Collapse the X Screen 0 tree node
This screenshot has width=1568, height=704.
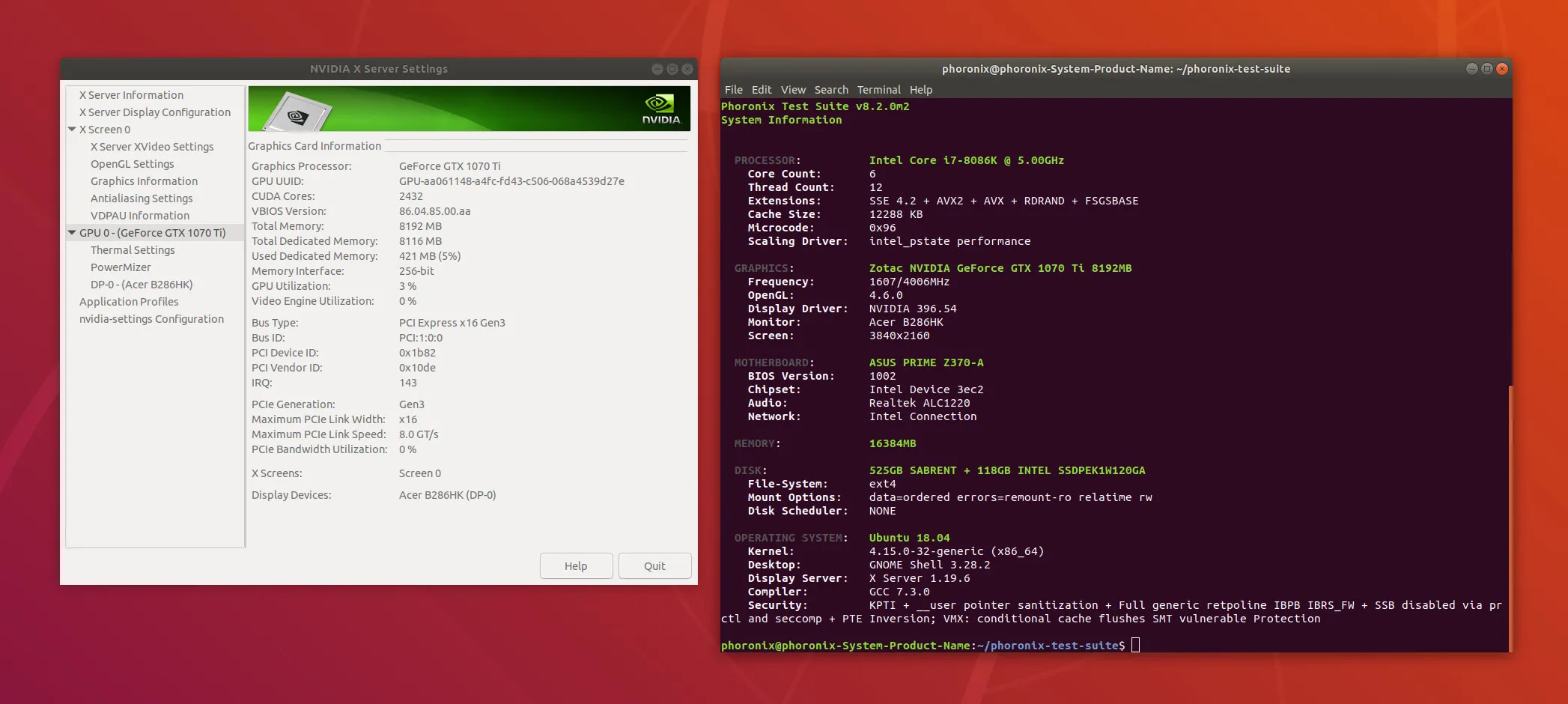tap(72, 130)
